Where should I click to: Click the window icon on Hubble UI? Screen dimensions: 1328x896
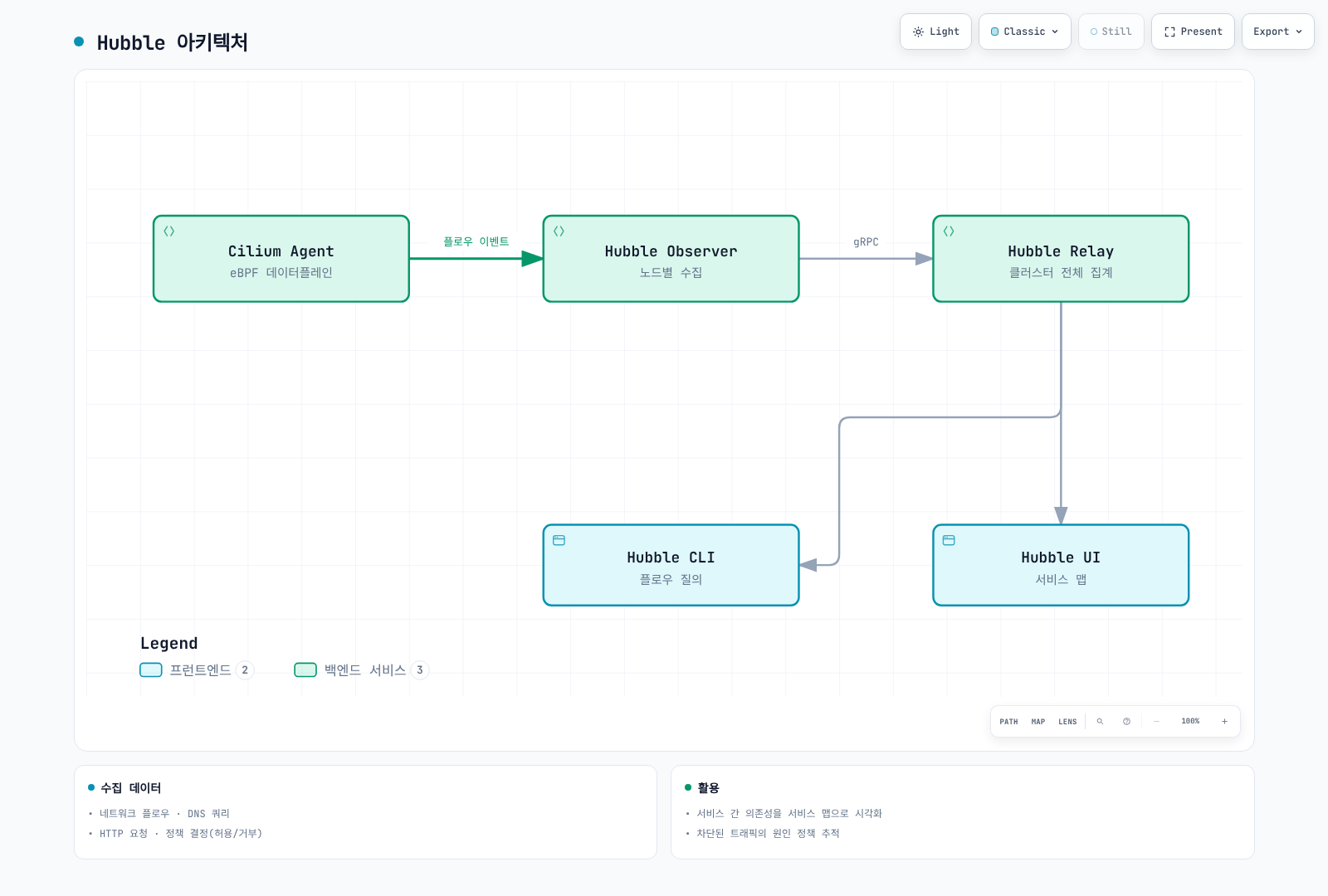(949, 540)
